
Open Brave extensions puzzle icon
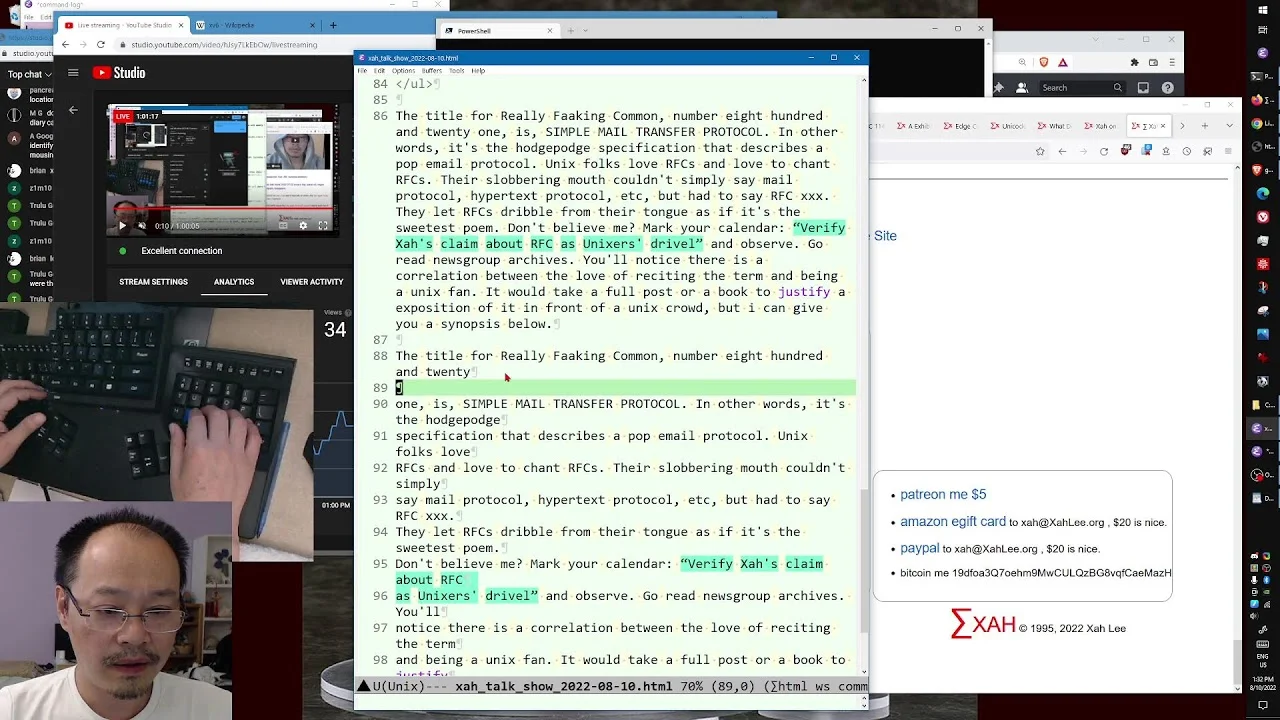pos(1134,62)
